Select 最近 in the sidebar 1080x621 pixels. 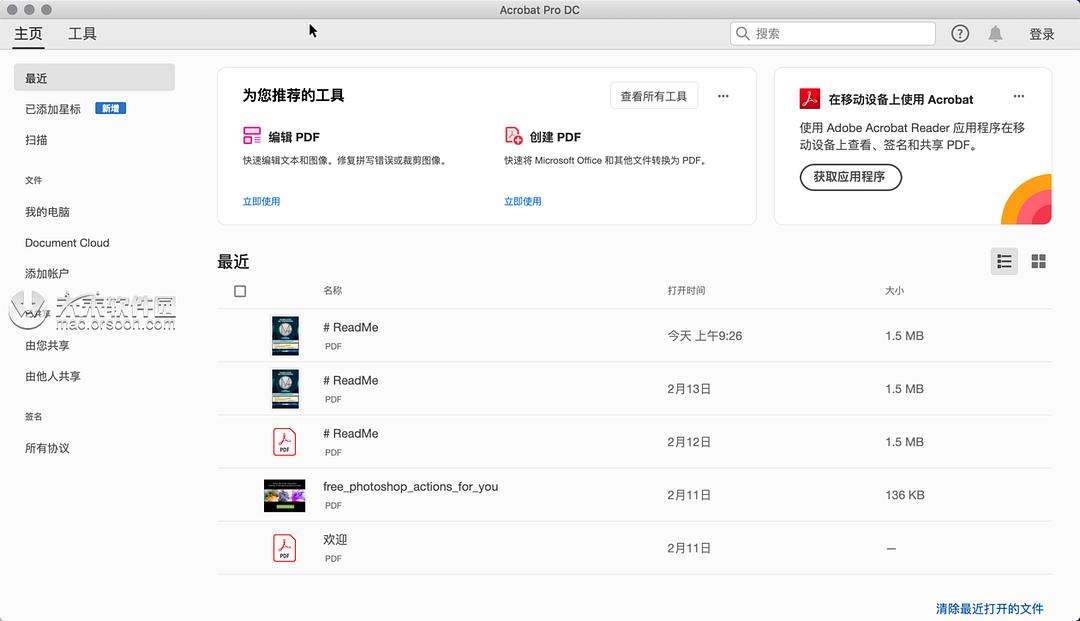94,78
